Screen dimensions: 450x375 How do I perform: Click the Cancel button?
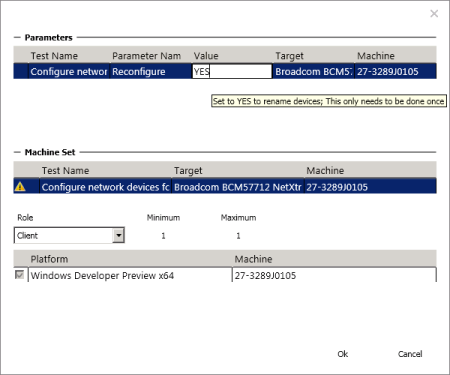click(410, 354)
